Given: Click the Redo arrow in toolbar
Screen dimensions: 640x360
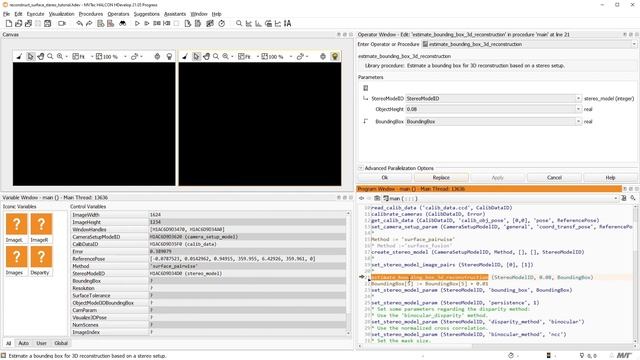Looking at the screenshot, I should pyautogui.click(x=89, y=24).
